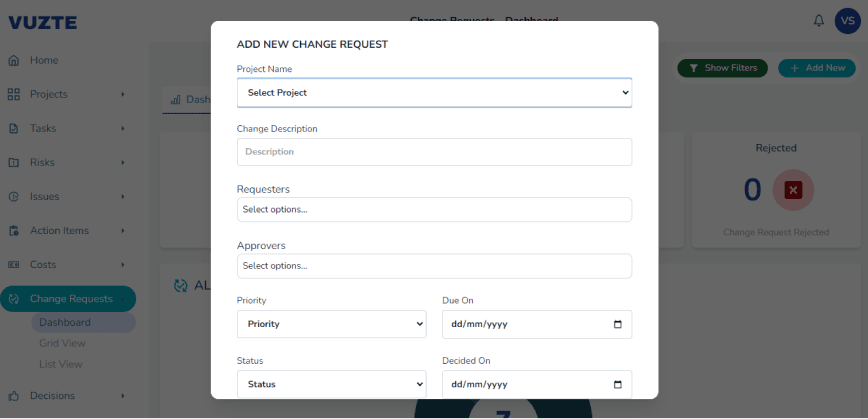Expand the Risks submenu arrow
The height and width of the screenshot is (419, 868).
123,163
